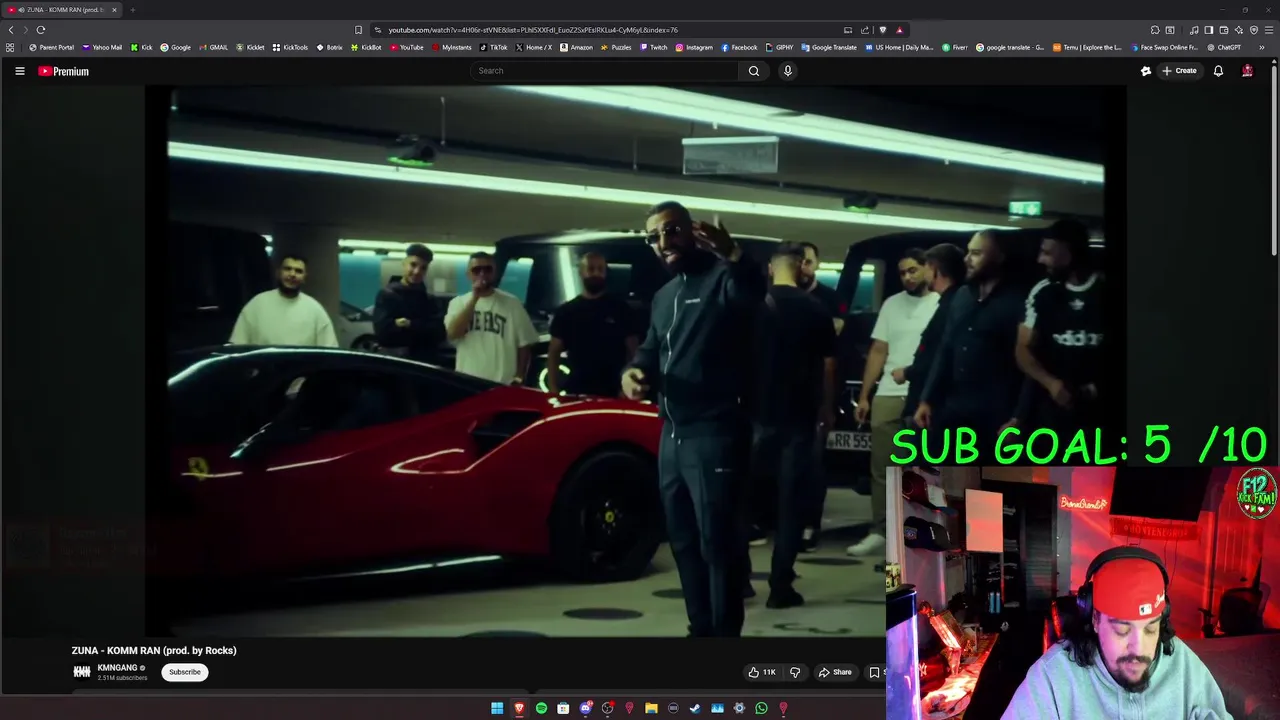Click the address bar URL

click(x=533, y=30)
